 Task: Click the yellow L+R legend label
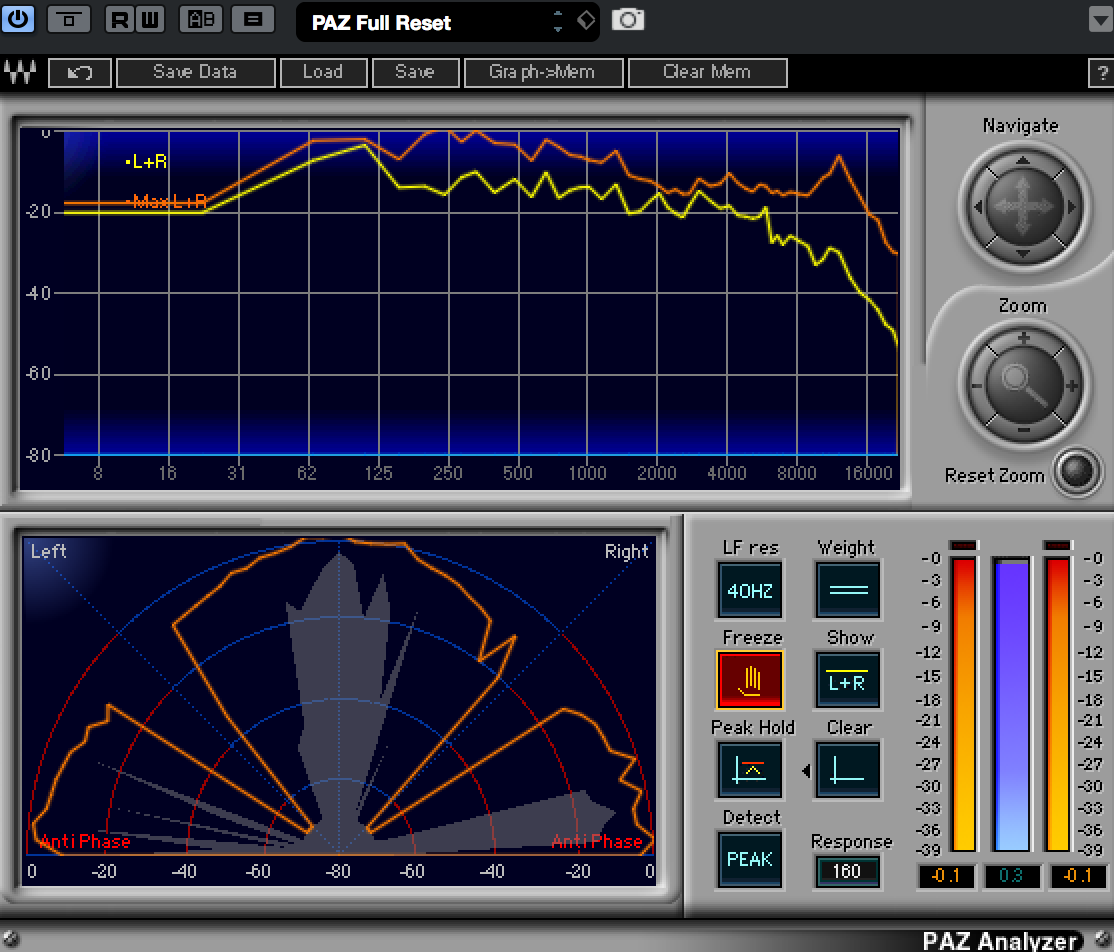point(146,162)
